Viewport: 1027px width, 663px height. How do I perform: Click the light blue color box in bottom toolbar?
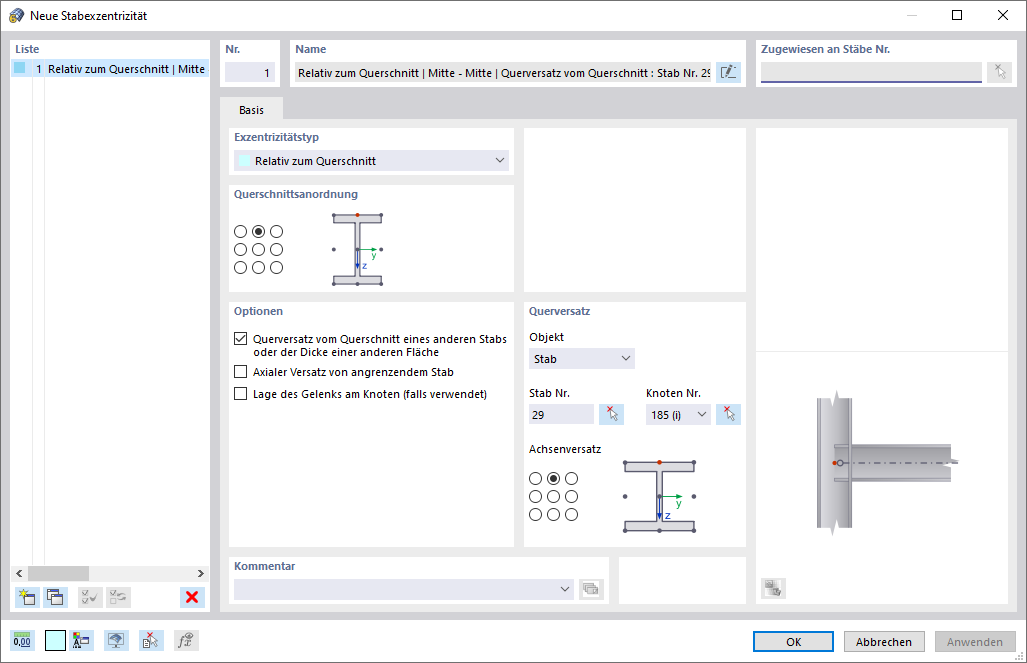(x=55, y=640)
